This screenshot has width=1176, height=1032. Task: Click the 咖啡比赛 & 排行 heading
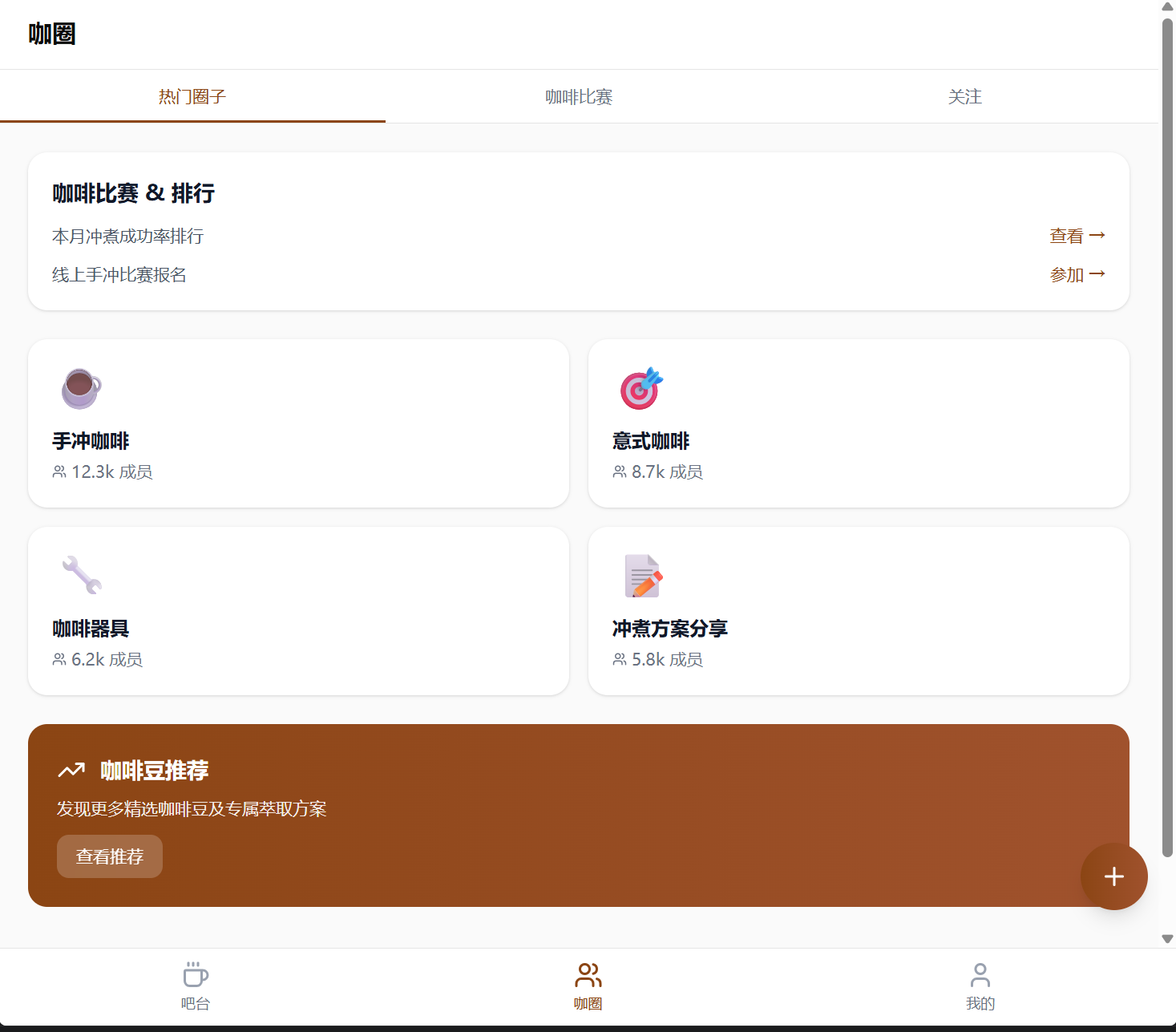pos(134,193)
